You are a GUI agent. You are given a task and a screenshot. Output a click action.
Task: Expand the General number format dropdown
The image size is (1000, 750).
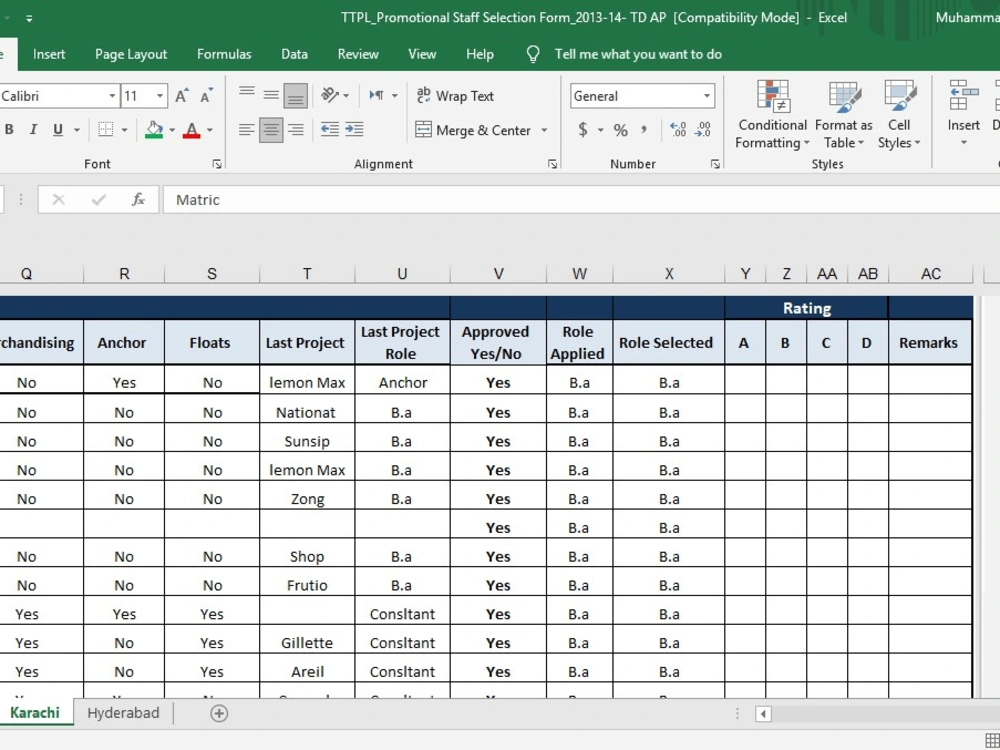(707, 96)
